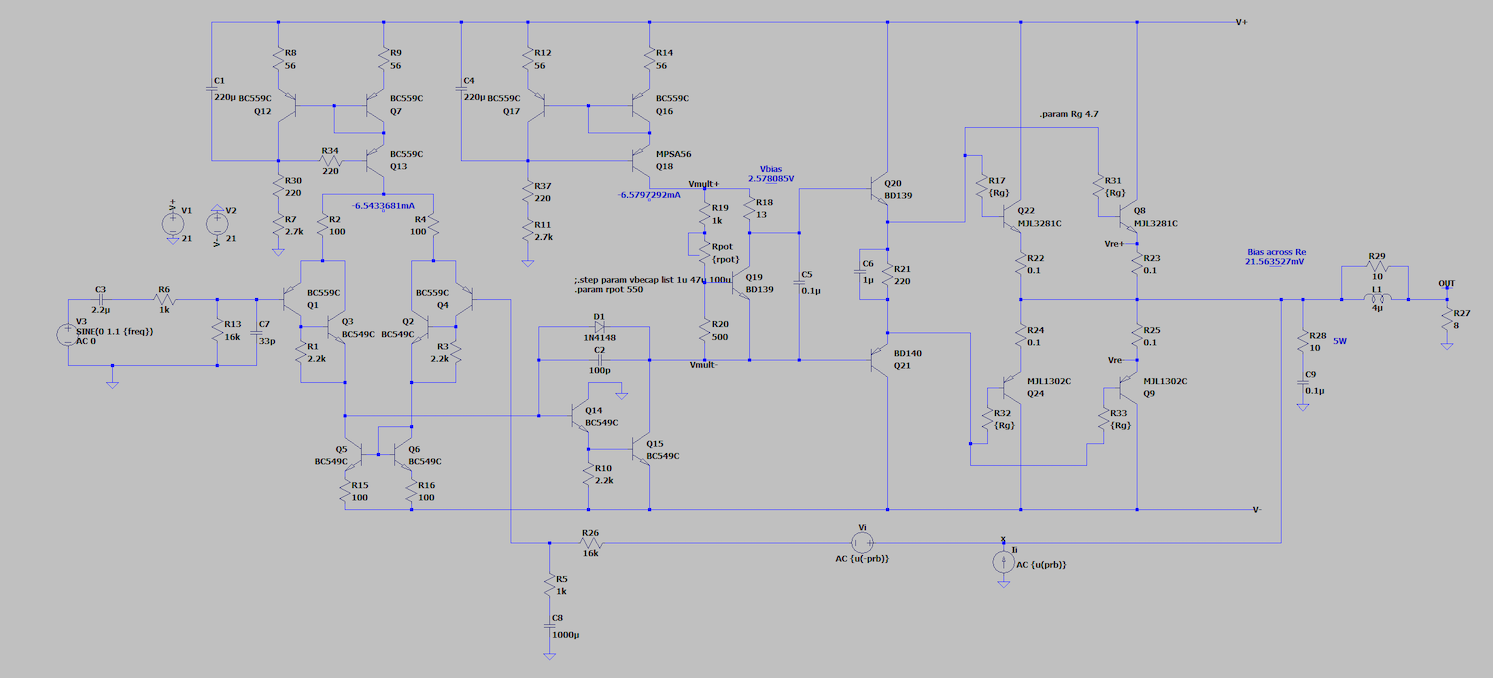Click the OUT net label
The width and height of the screenshot is (1493, 678).
pyautogui.click(x=1446, y=284)
